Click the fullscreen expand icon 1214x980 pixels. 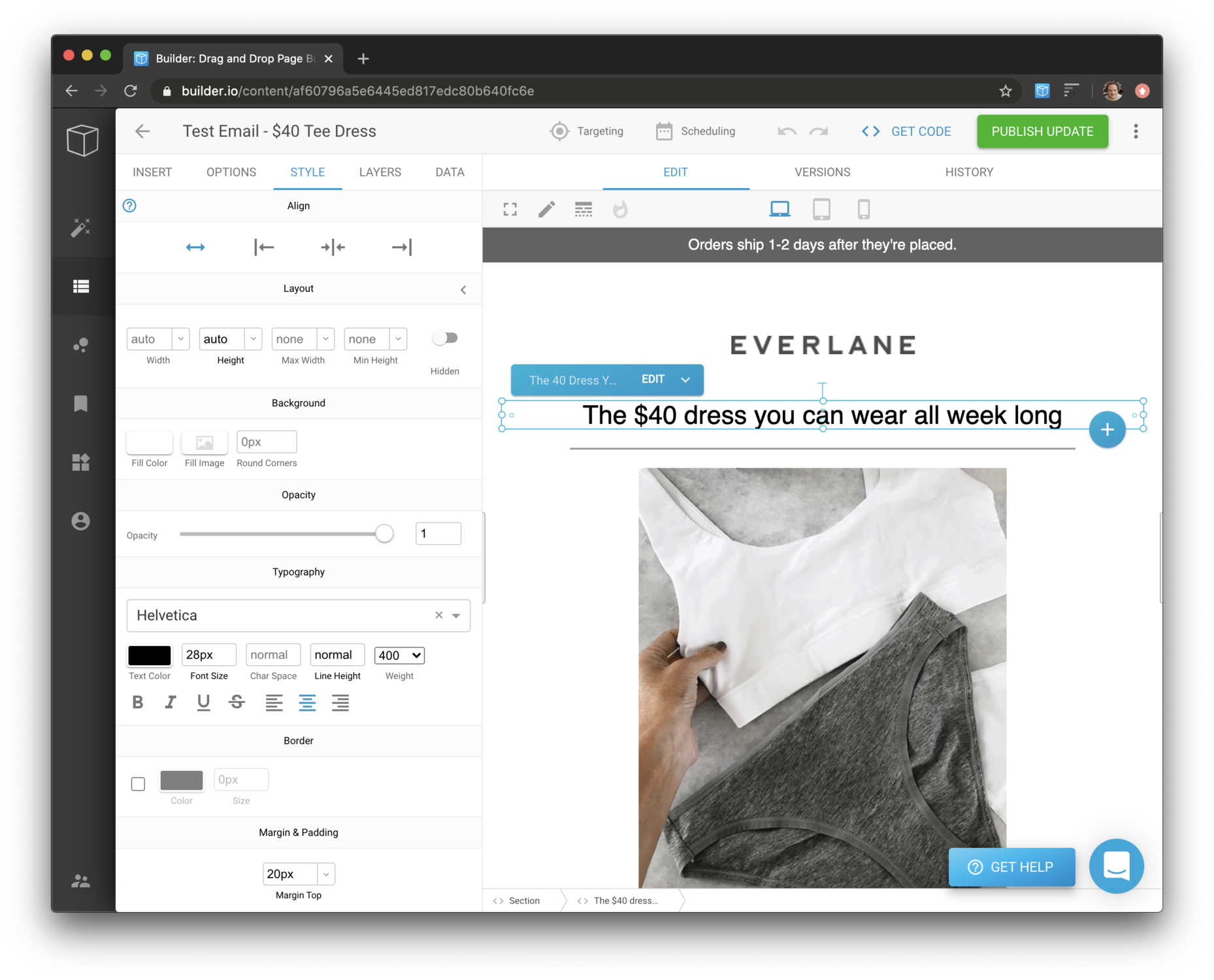pos(510,209)
